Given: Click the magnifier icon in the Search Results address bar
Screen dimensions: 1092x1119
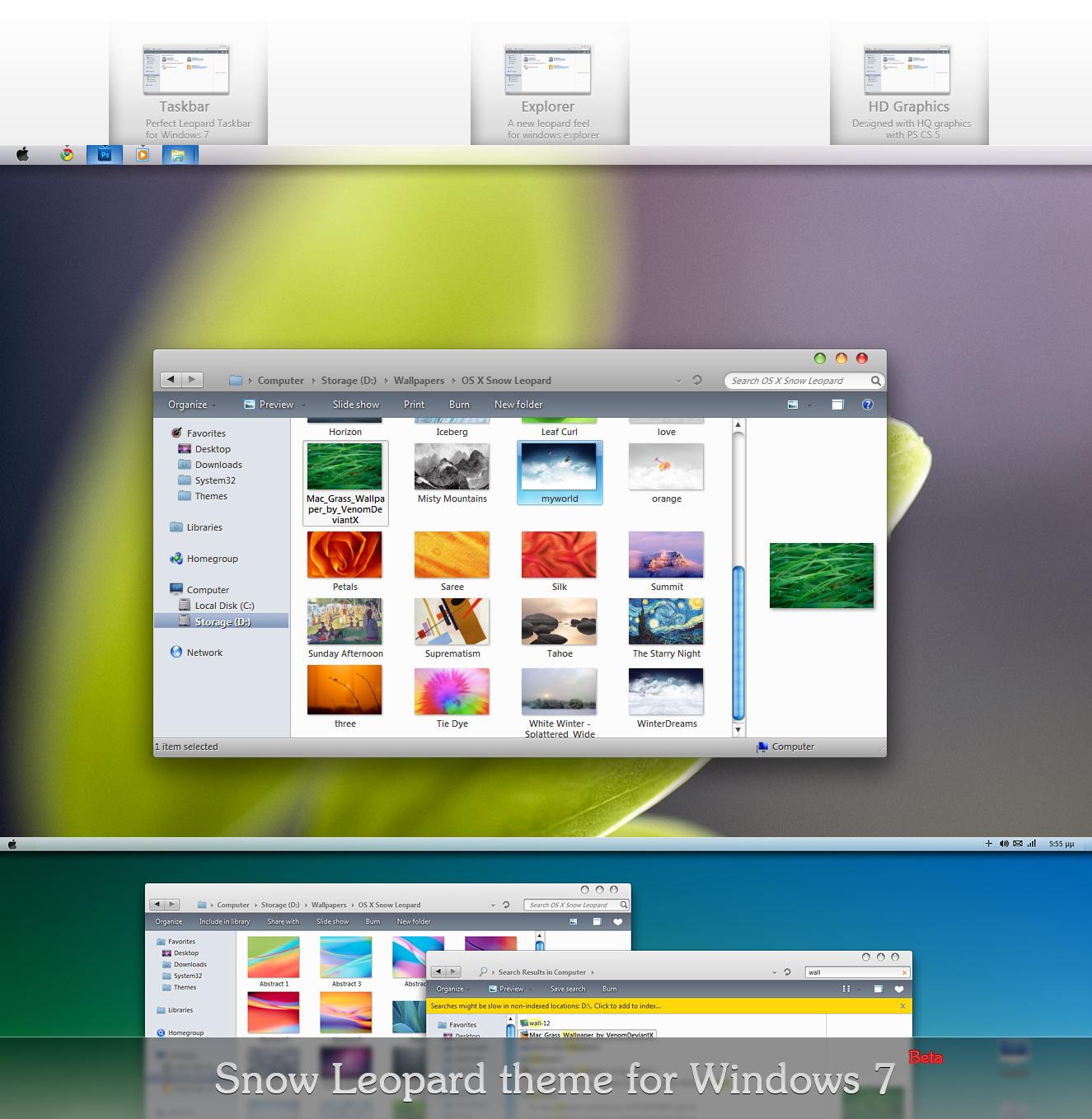Looking at the screenshot, I should coord(483,972).
